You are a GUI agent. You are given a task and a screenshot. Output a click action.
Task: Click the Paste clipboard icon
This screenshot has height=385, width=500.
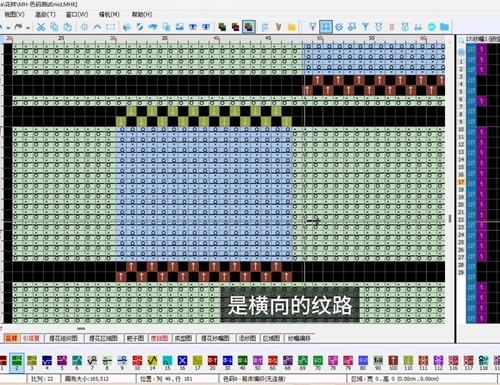coord(67,27)
